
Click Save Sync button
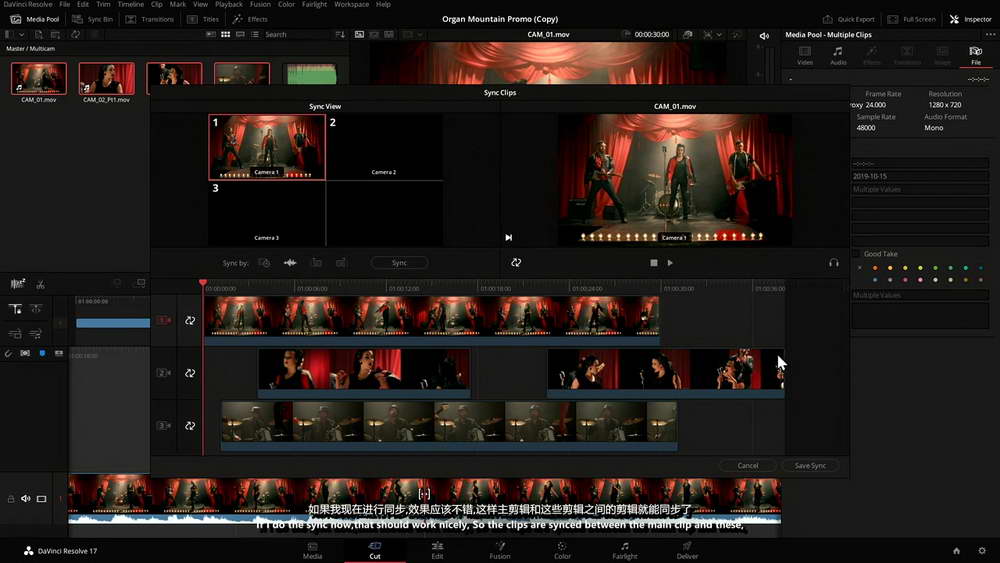[810, 465]
